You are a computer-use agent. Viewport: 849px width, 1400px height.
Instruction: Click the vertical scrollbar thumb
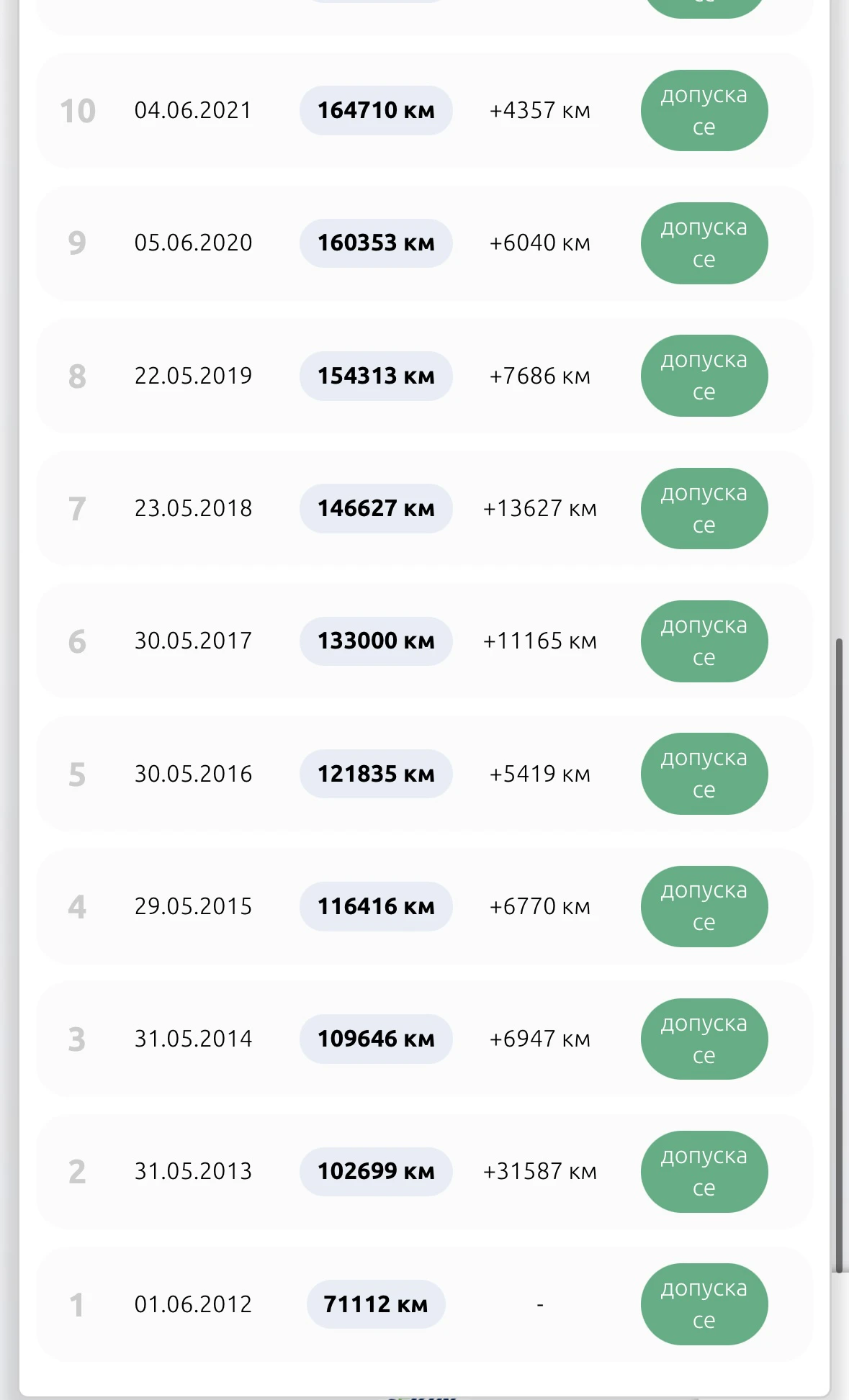839,955
